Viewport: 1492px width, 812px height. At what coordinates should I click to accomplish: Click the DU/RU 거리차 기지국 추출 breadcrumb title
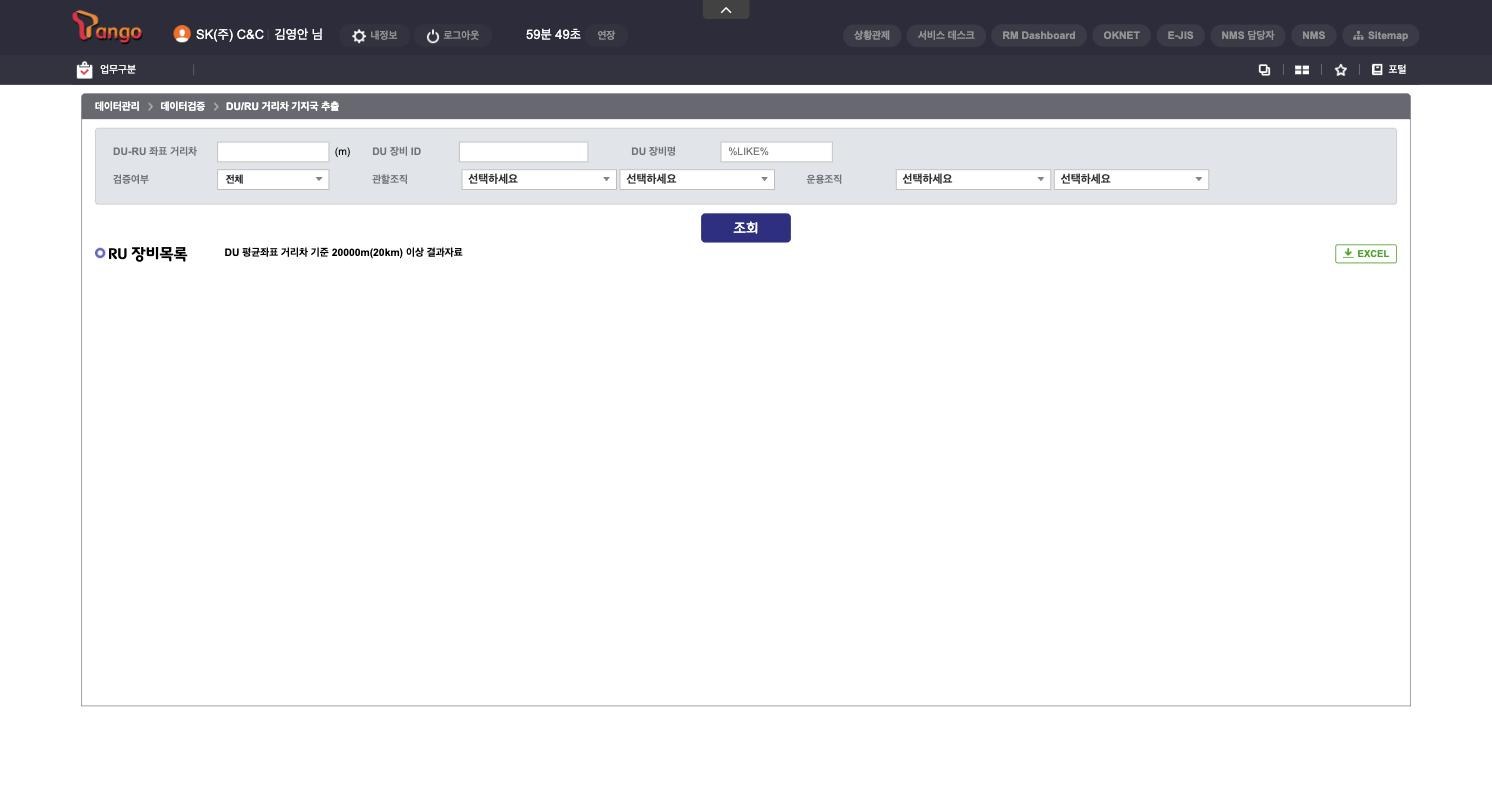(x=282, y=107)
